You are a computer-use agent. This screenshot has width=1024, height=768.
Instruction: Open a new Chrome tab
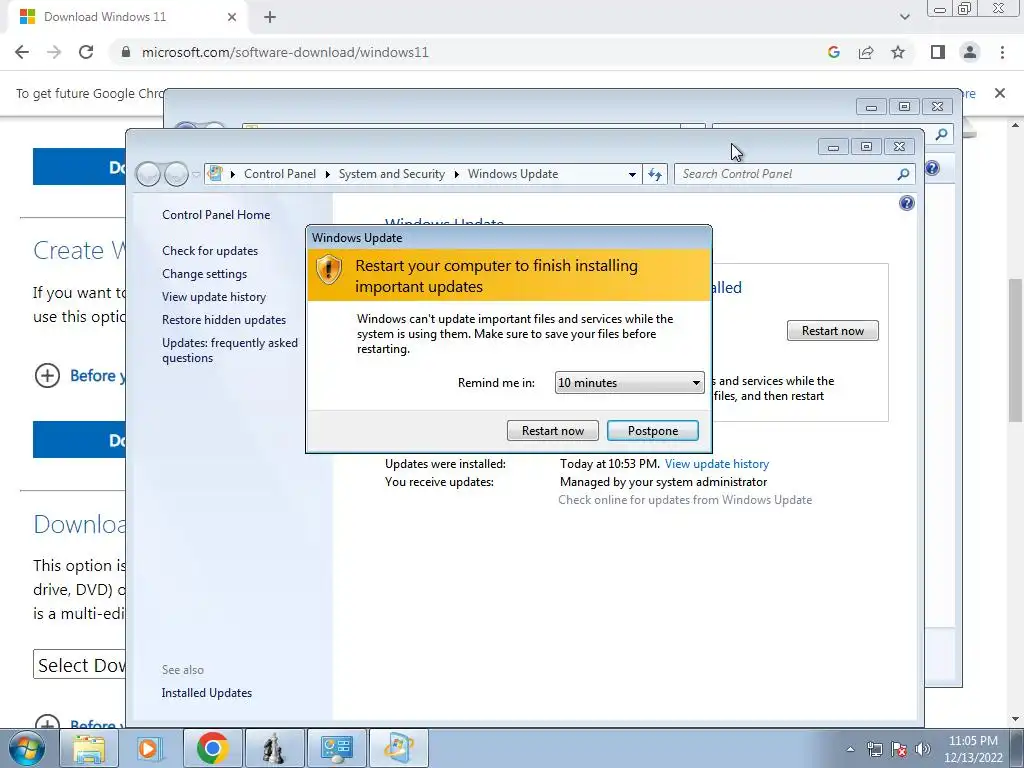[270, 17]
